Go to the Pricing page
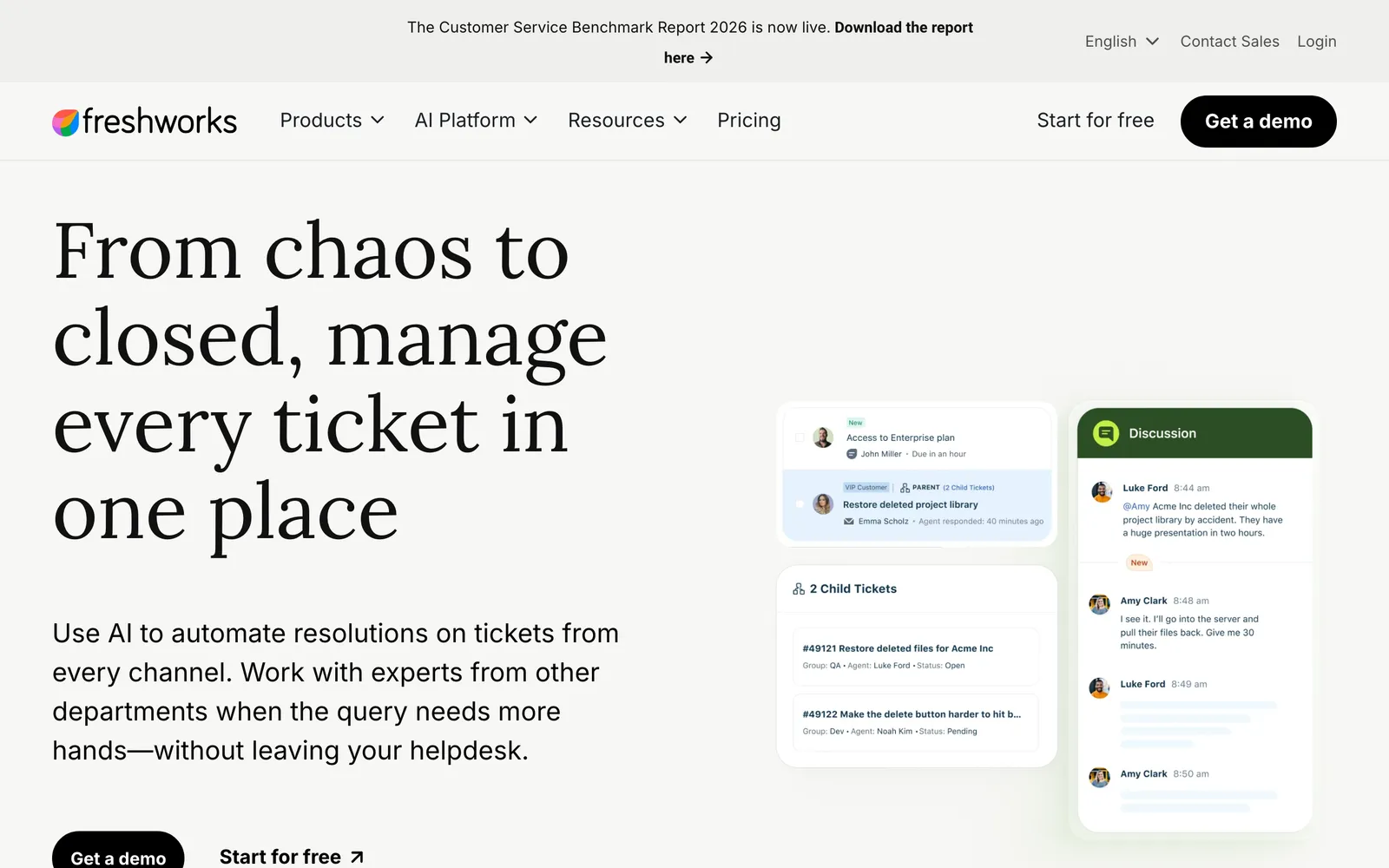Viewport: 1389px width, 868px height. [749, 121]
